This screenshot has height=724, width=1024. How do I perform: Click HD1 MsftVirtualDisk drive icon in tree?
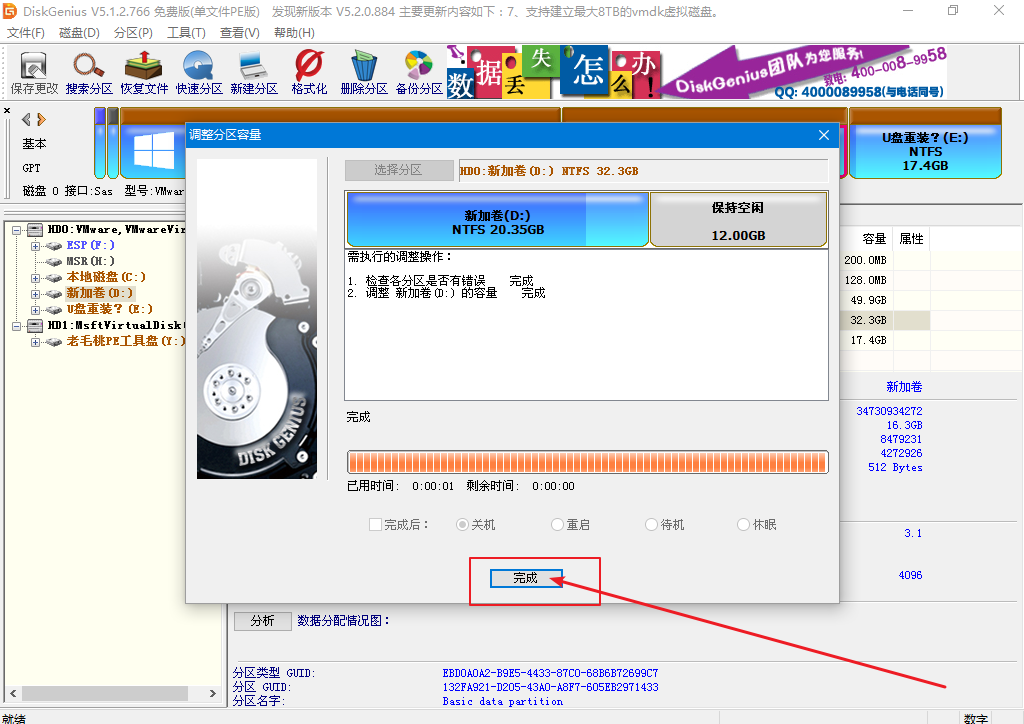click(35, 325)
